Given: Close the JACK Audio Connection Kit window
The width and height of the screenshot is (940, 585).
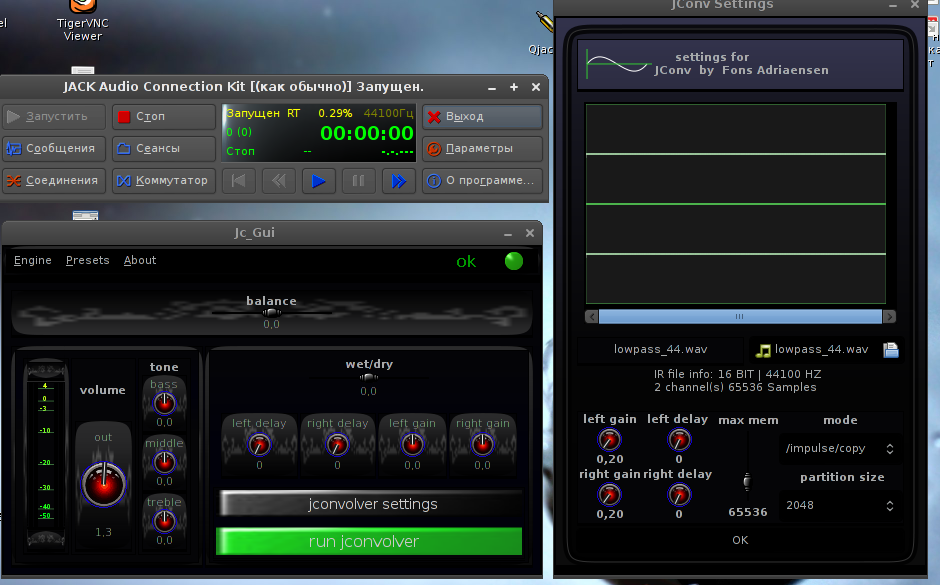Looking at the screenshot, I should 536,88.
